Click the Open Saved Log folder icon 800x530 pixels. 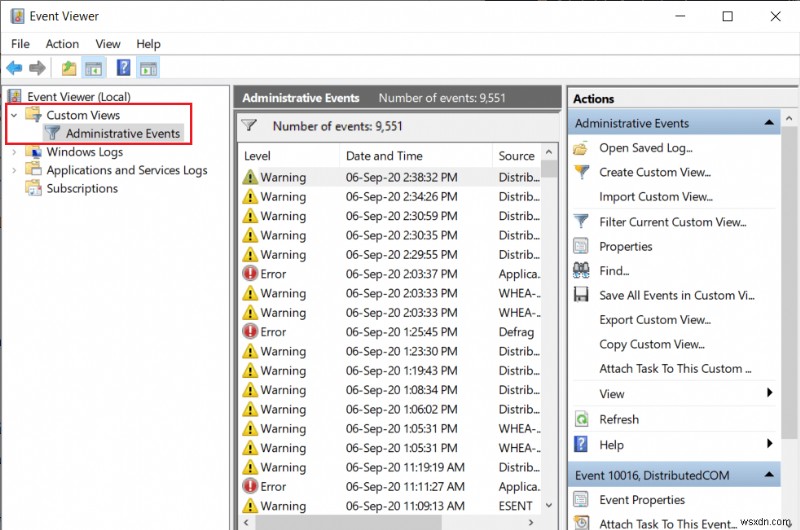tap(581, 148)
